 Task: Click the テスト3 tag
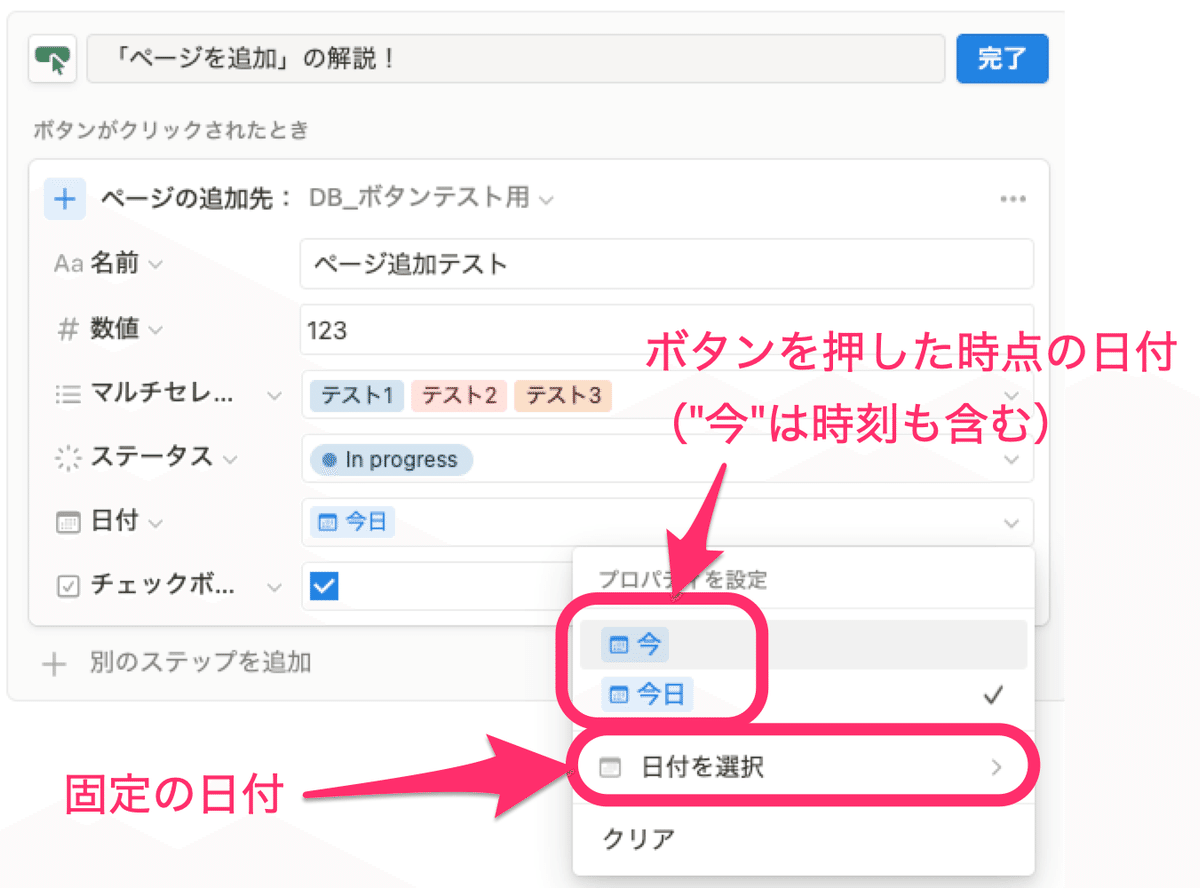pyautogui.click(x=563, y=396)
